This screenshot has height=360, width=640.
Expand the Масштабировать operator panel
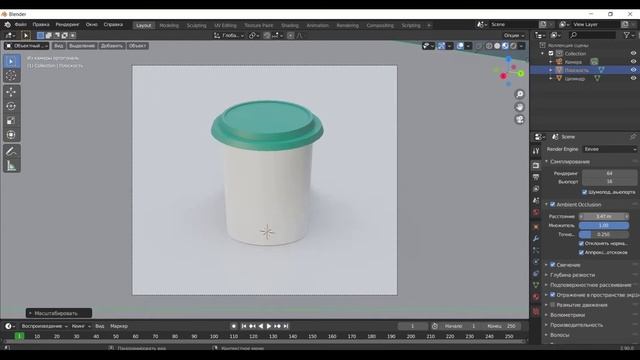59,313
